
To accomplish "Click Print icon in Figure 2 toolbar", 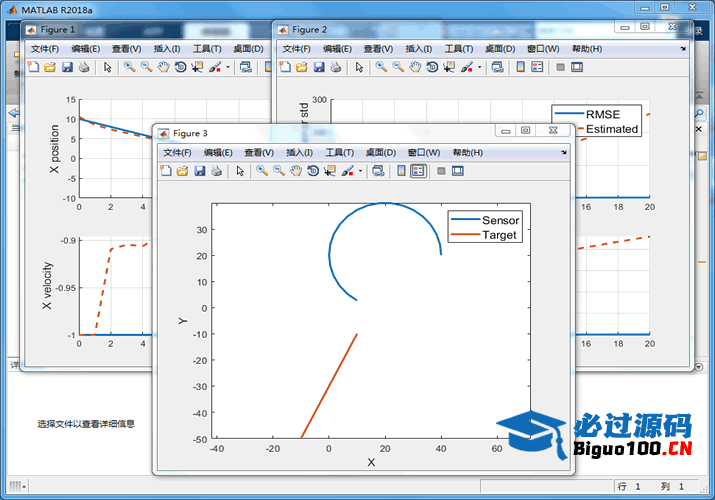I will (x=336, y=67).
